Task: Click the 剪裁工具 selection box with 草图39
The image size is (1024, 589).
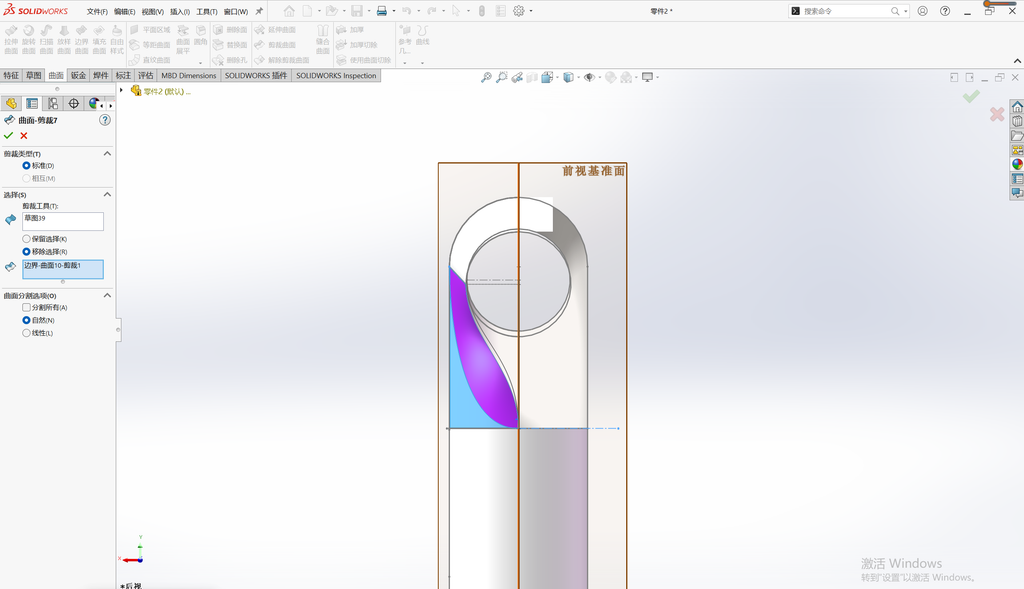Action: tap(63, 221)
